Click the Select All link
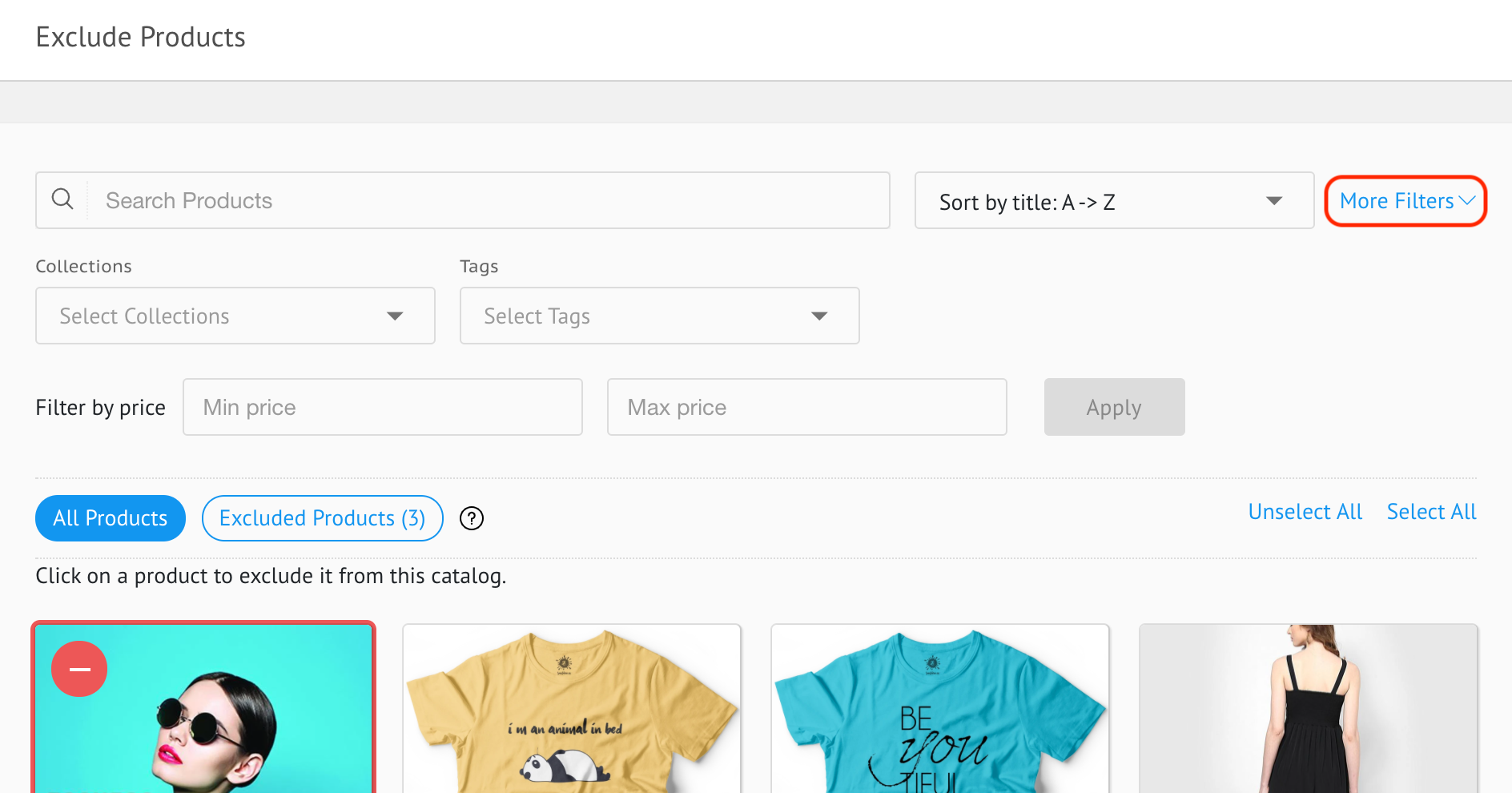The image size is (1512, 793). coord(1431,512)
